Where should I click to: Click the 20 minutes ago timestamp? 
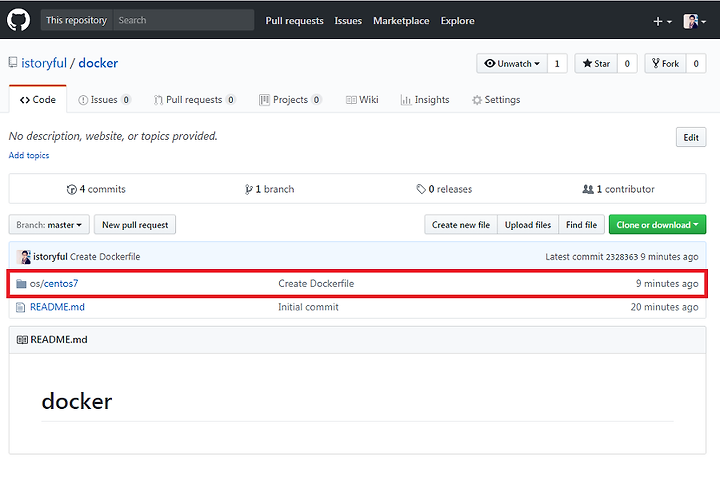tap(664, 307)
